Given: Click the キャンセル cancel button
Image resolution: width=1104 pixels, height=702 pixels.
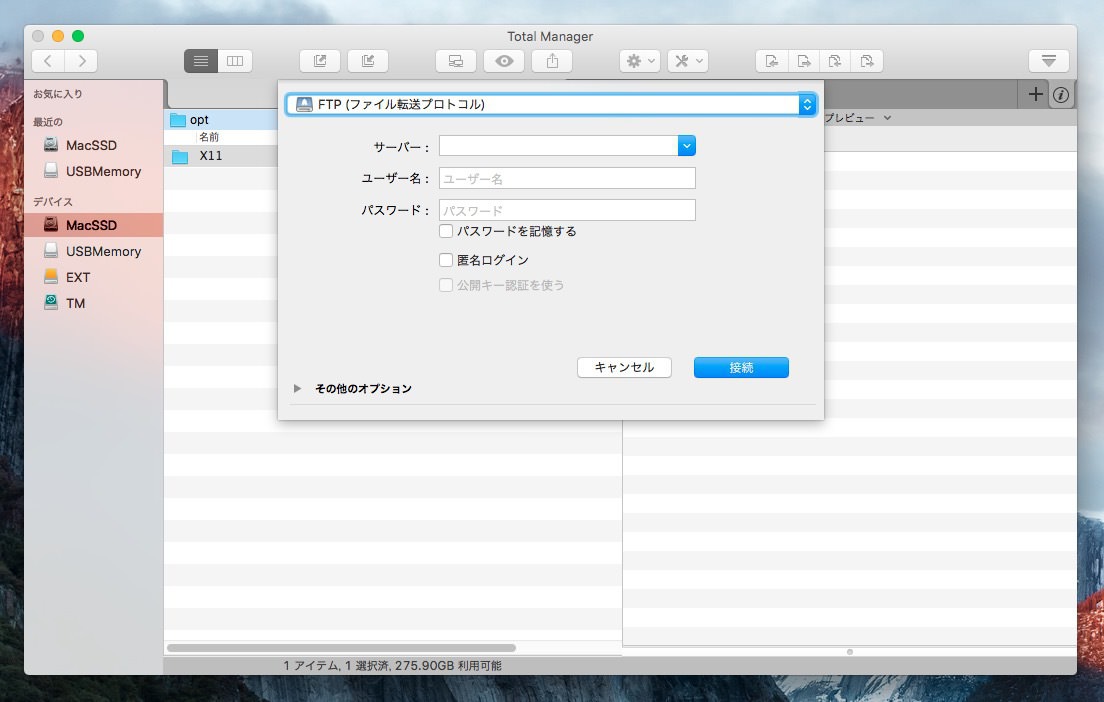Looking at the screenshot, I should (624, 368).
